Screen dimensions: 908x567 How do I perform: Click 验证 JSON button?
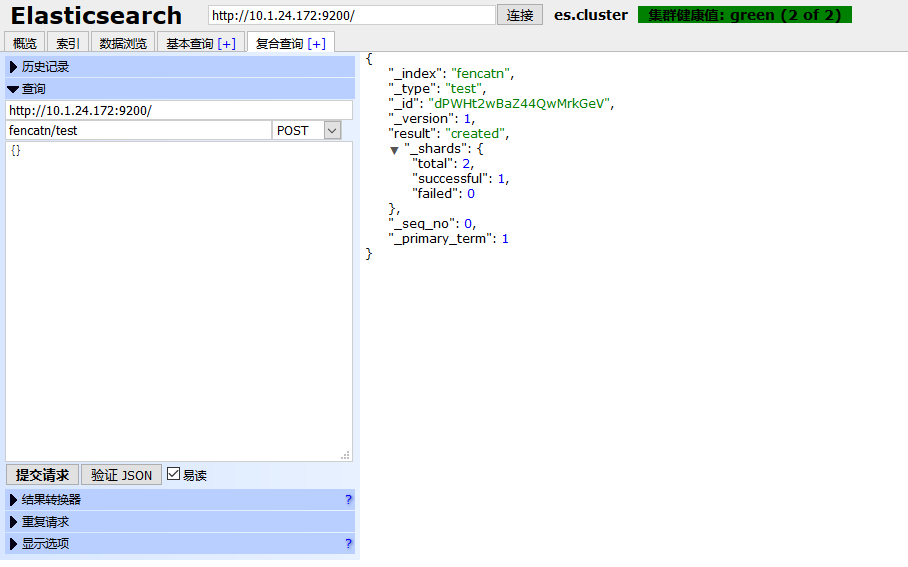click(121, 475)
